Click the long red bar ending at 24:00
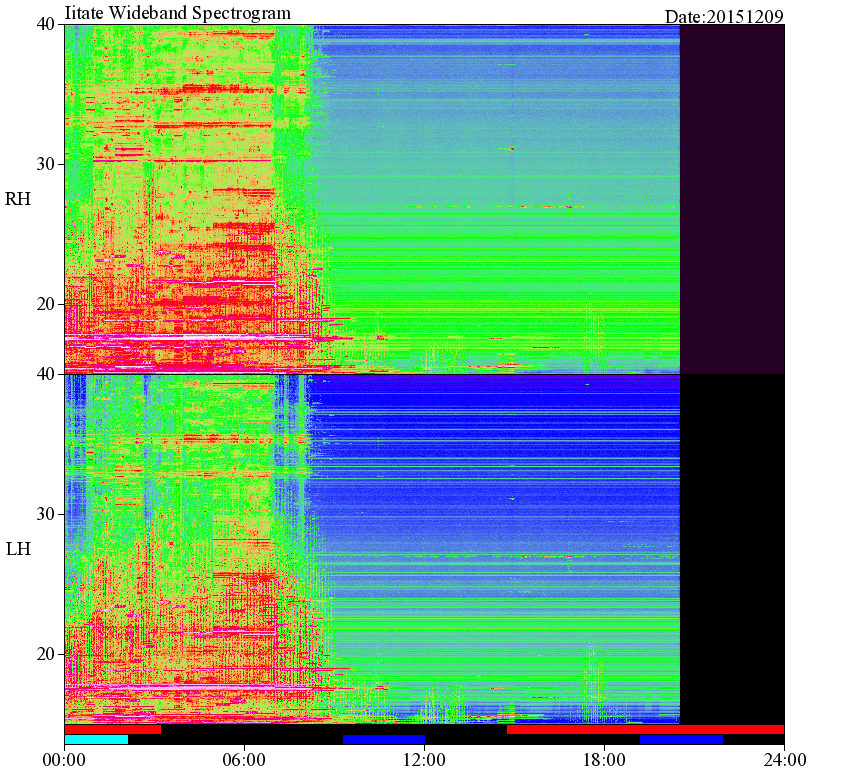The height and width of the screenshot is (768, 848). coord(646,730)
